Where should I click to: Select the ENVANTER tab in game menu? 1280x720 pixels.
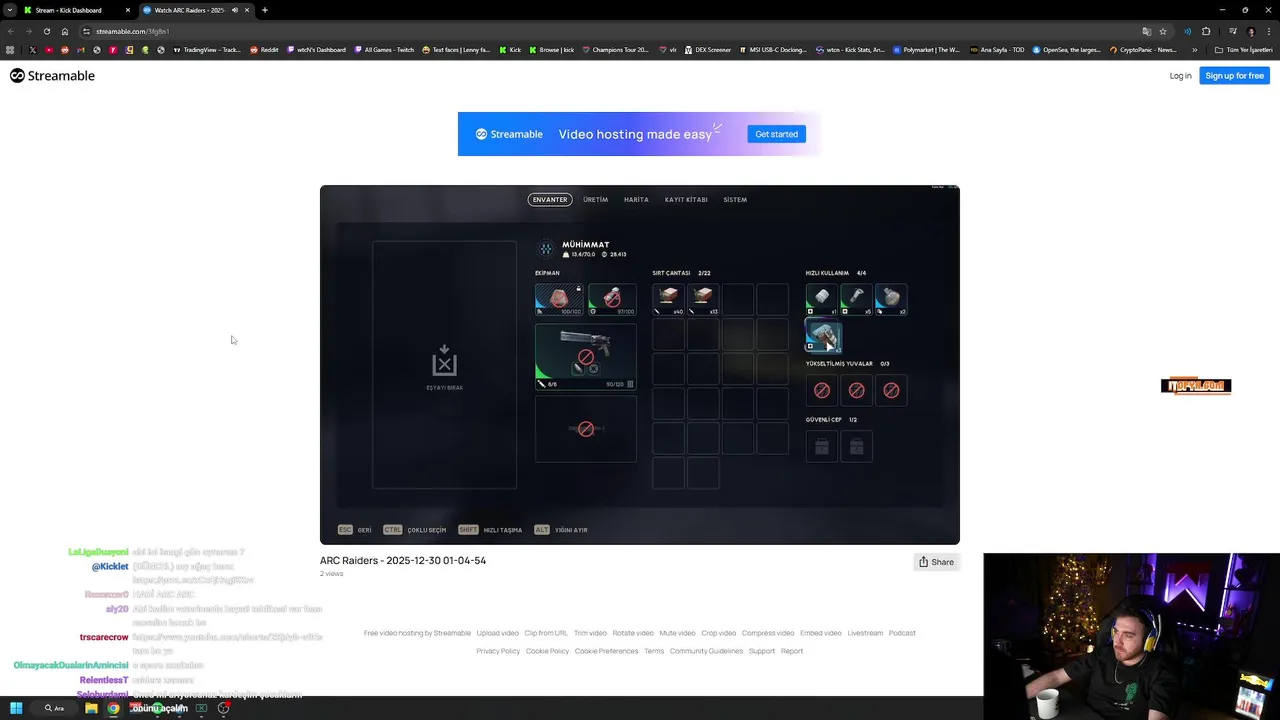click(550, 199)
